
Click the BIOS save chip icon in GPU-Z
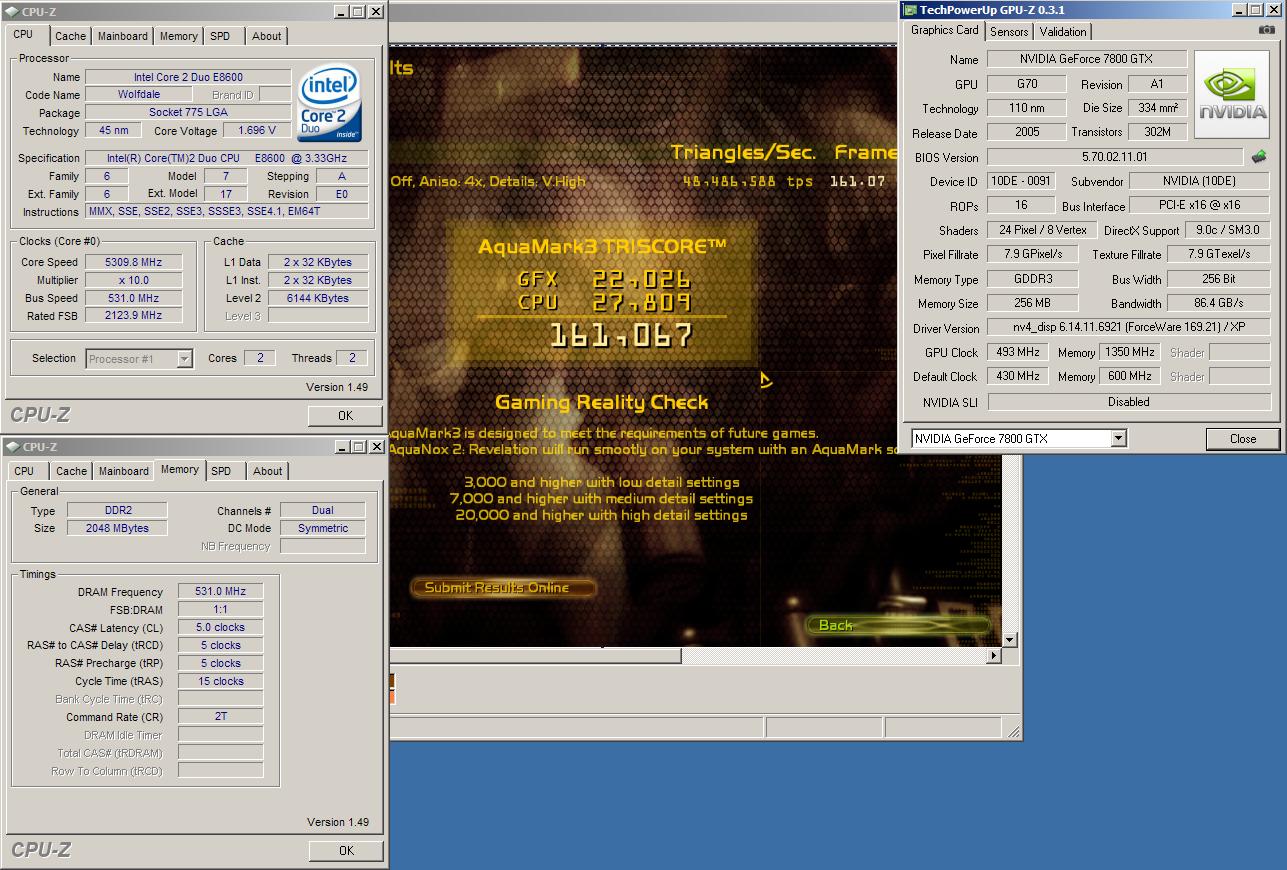(1259, 157)
